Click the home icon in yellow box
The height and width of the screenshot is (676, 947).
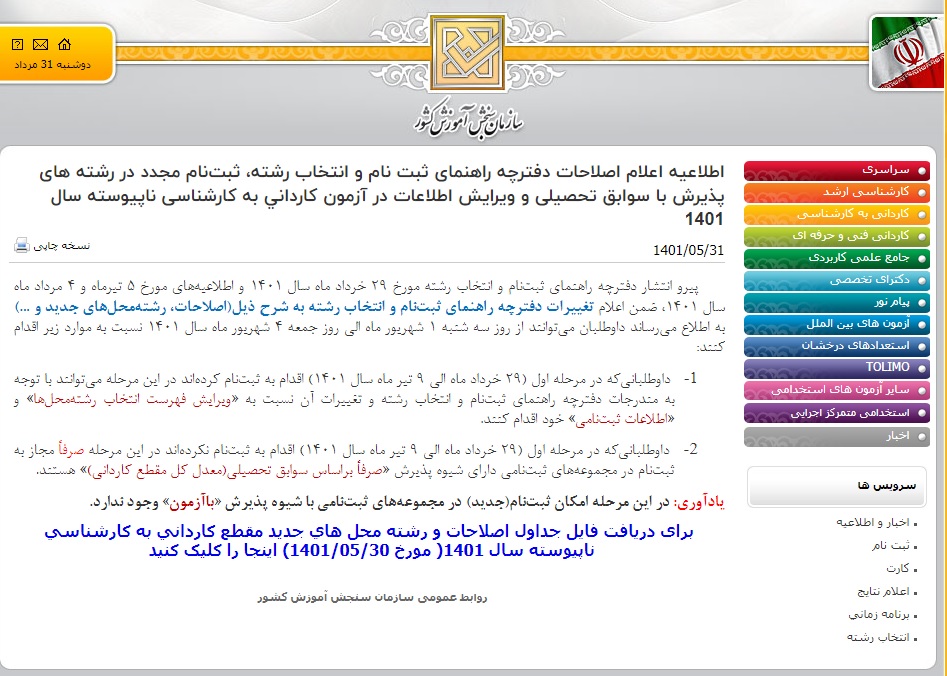click(x=65, y=44)
